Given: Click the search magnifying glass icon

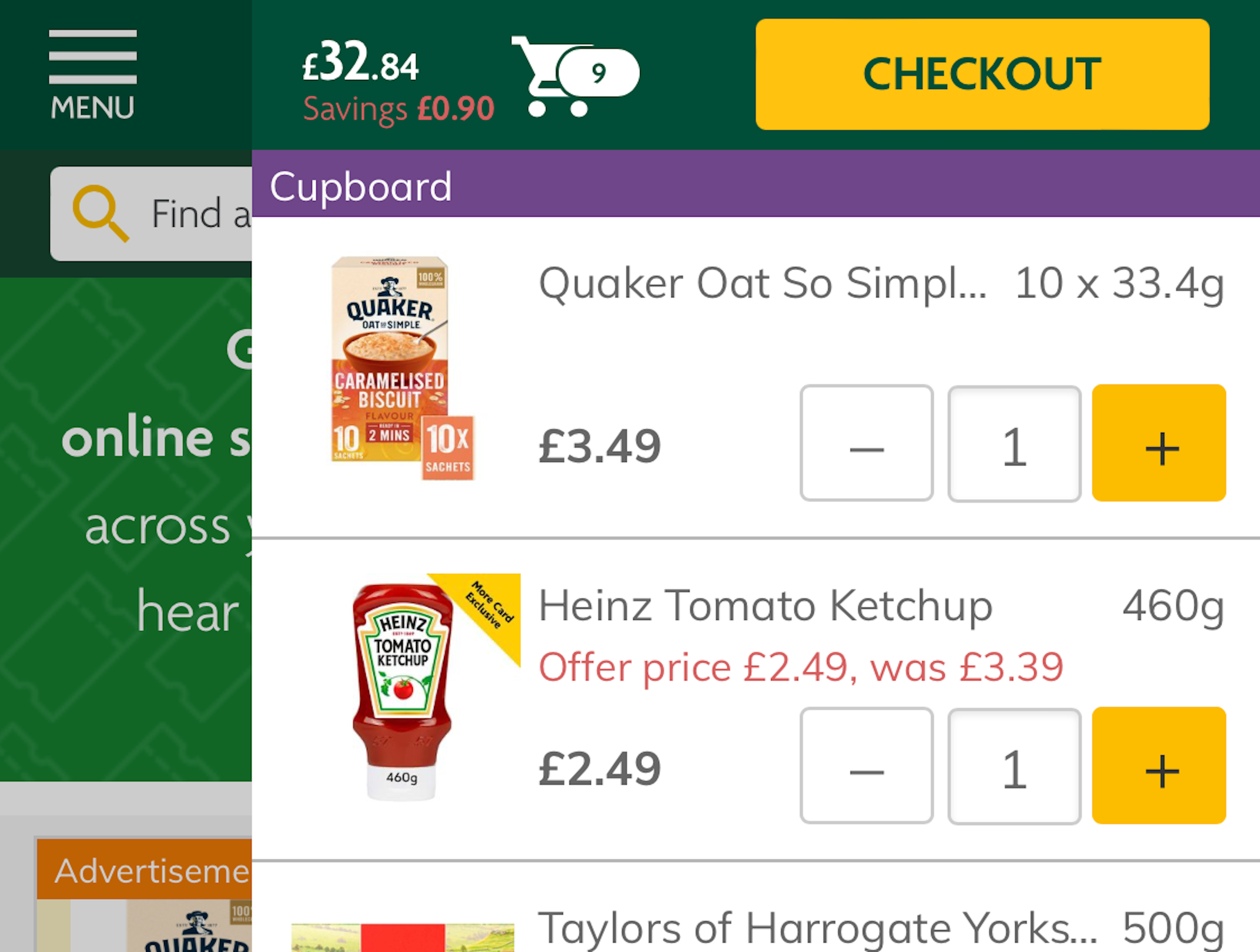Looking at the screenshot, I should 100,213.
